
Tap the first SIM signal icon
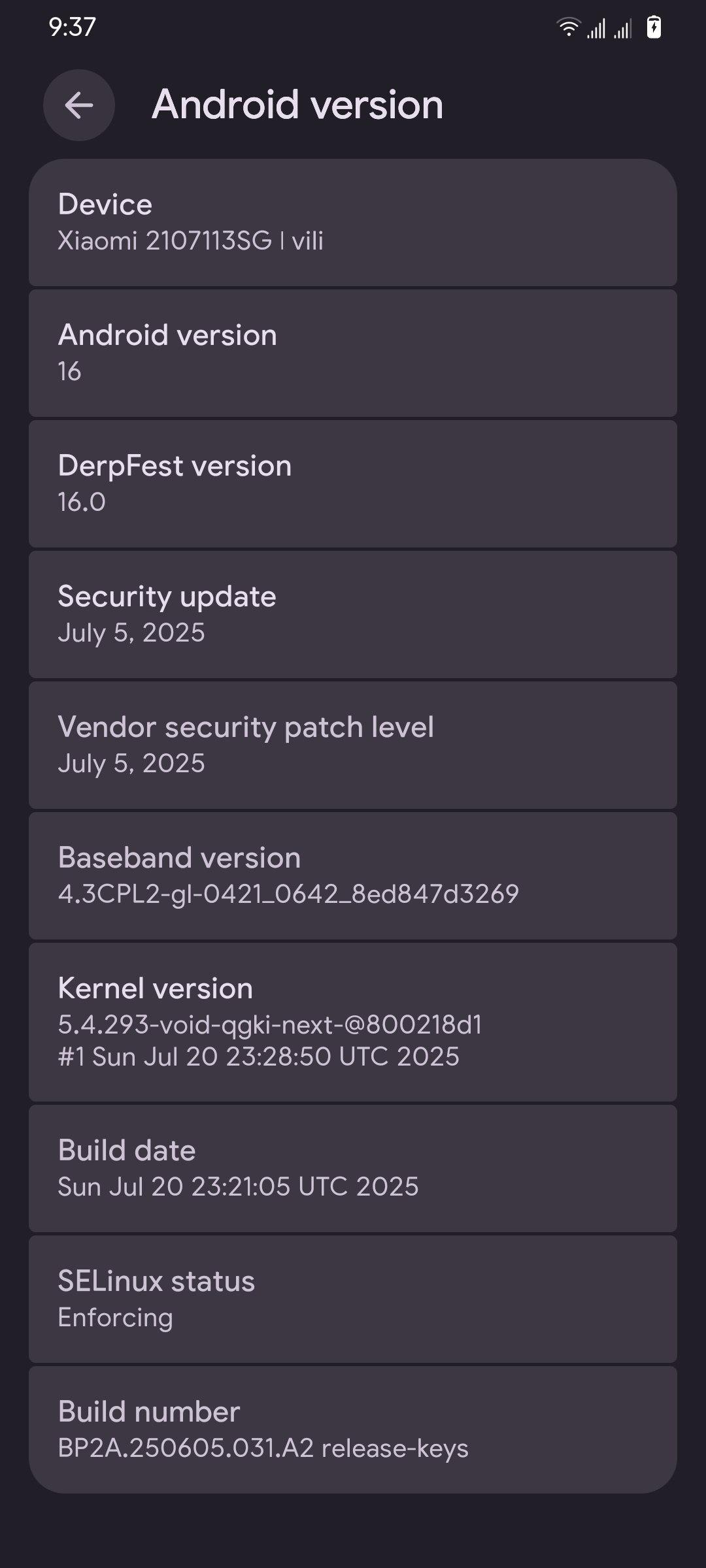596,29
